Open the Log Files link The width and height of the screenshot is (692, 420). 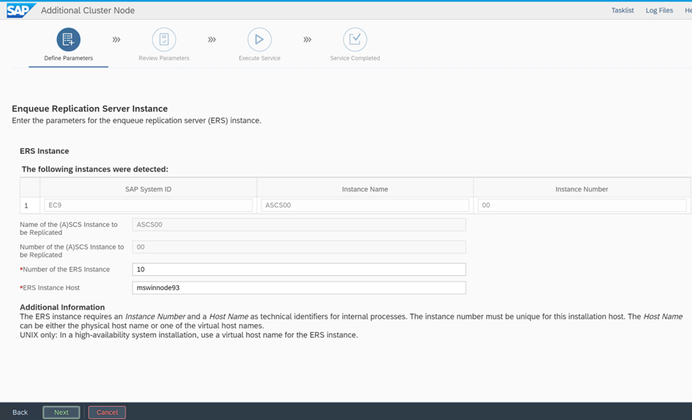point(659,10)
